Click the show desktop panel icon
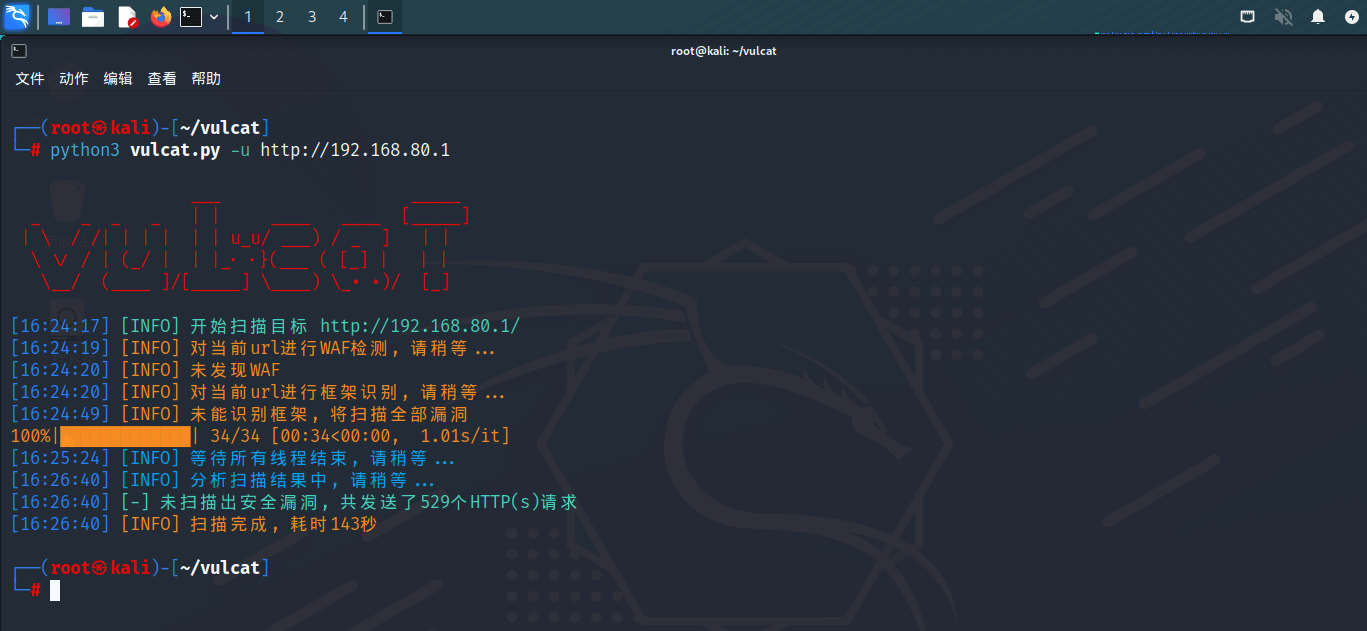Viewport: 1367px width, 631px height. pyautogui.click(x=59, y=16)
